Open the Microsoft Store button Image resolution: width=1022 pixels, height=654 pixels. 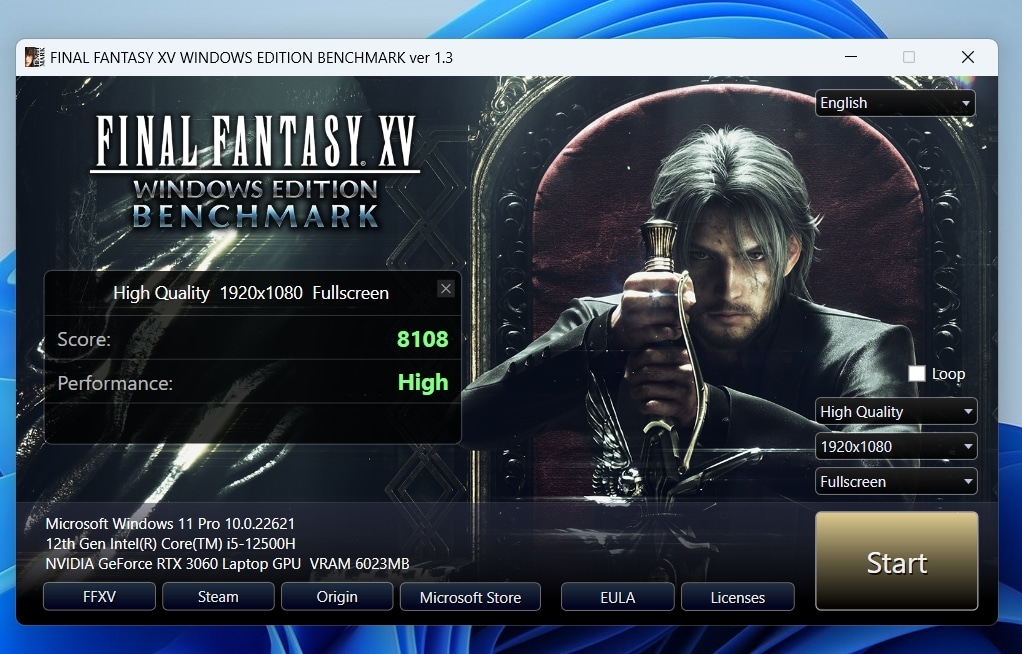coord(470,598)
